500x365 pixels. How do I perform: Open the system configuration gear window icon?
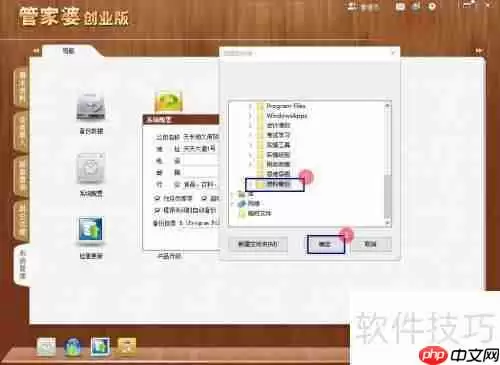91,169
